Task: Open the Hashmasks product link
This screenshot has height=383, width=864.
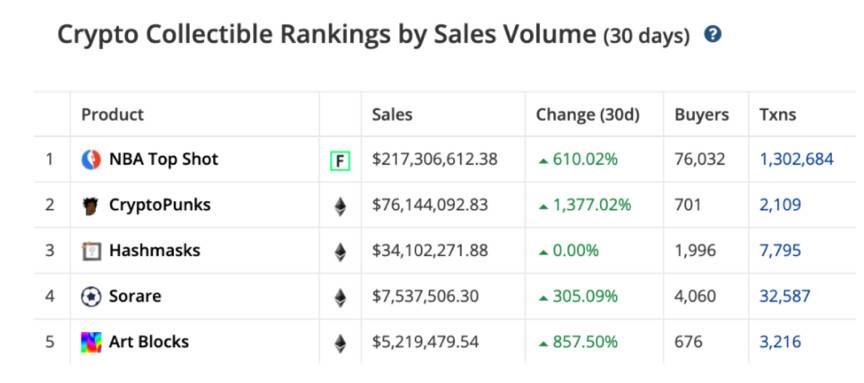Action: pyautogui.click(x=154, y=251)
